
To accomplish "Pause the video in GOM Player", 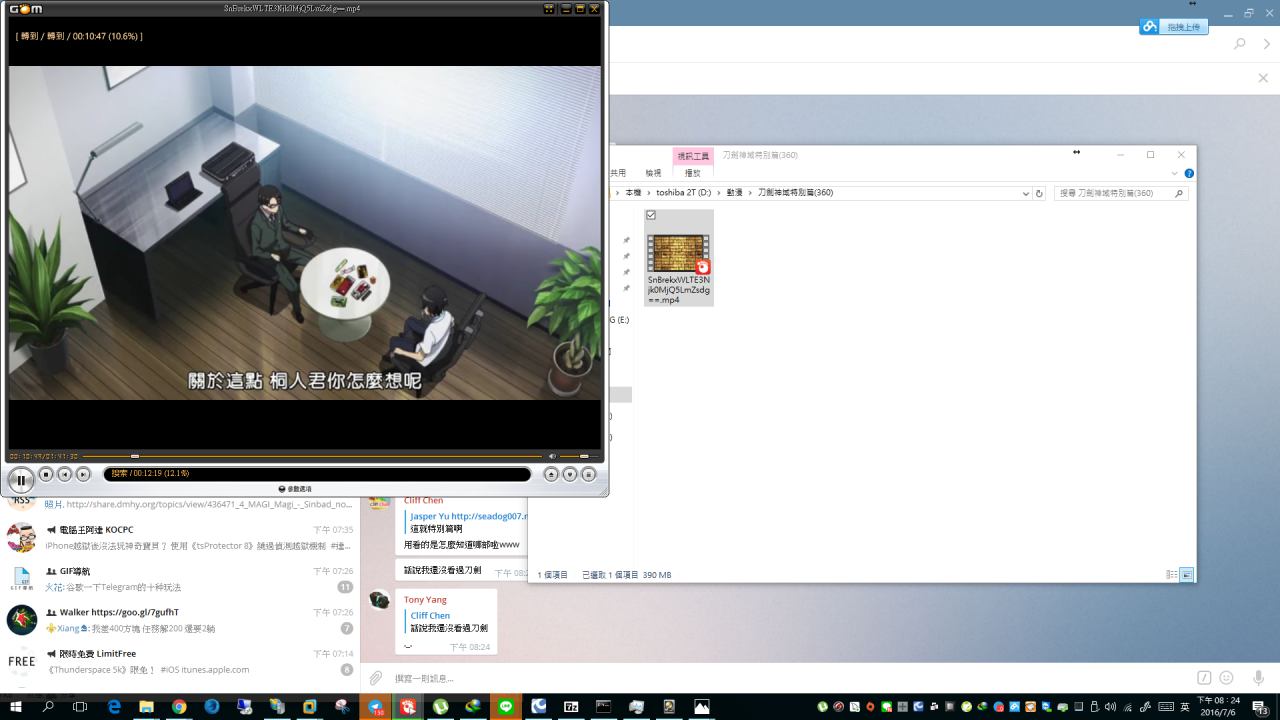I will click(21, 480).
